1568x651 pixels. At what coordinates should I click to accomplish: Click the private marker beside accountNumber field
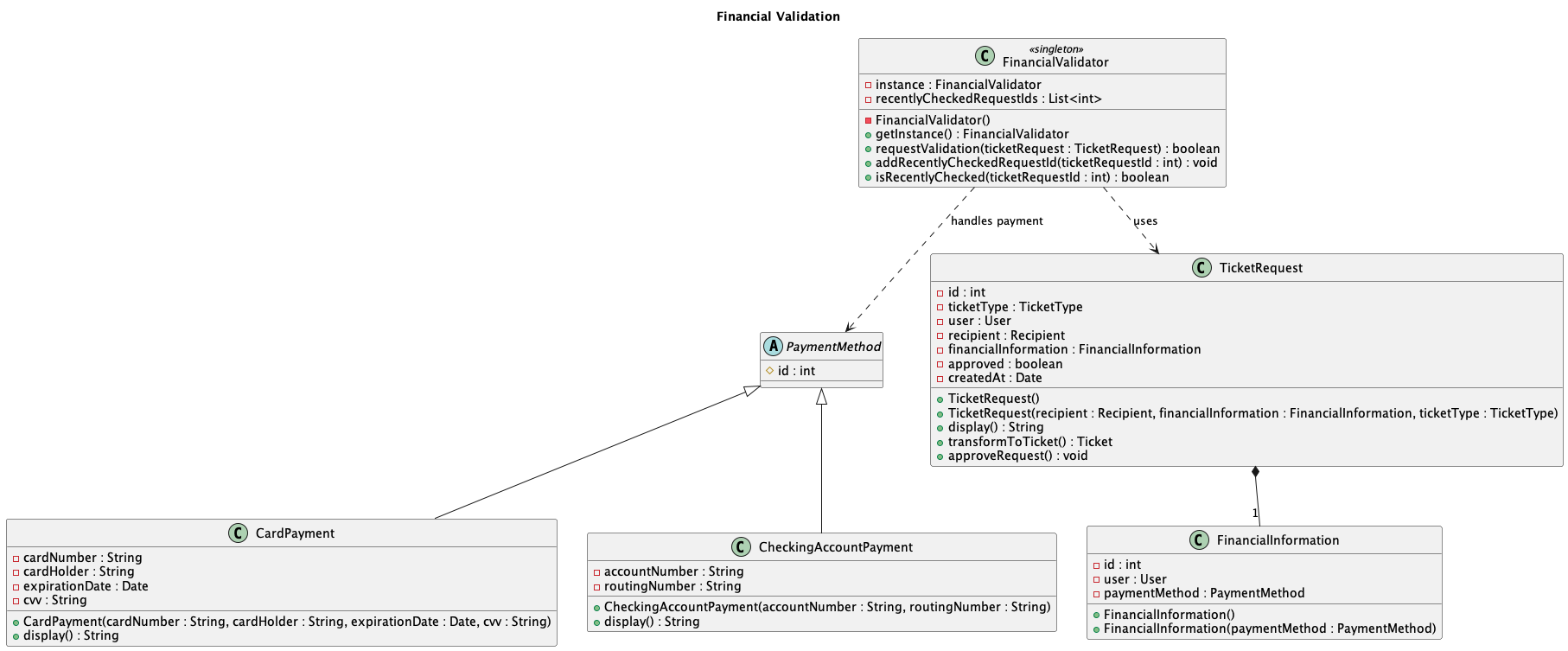tap(596, 572)
